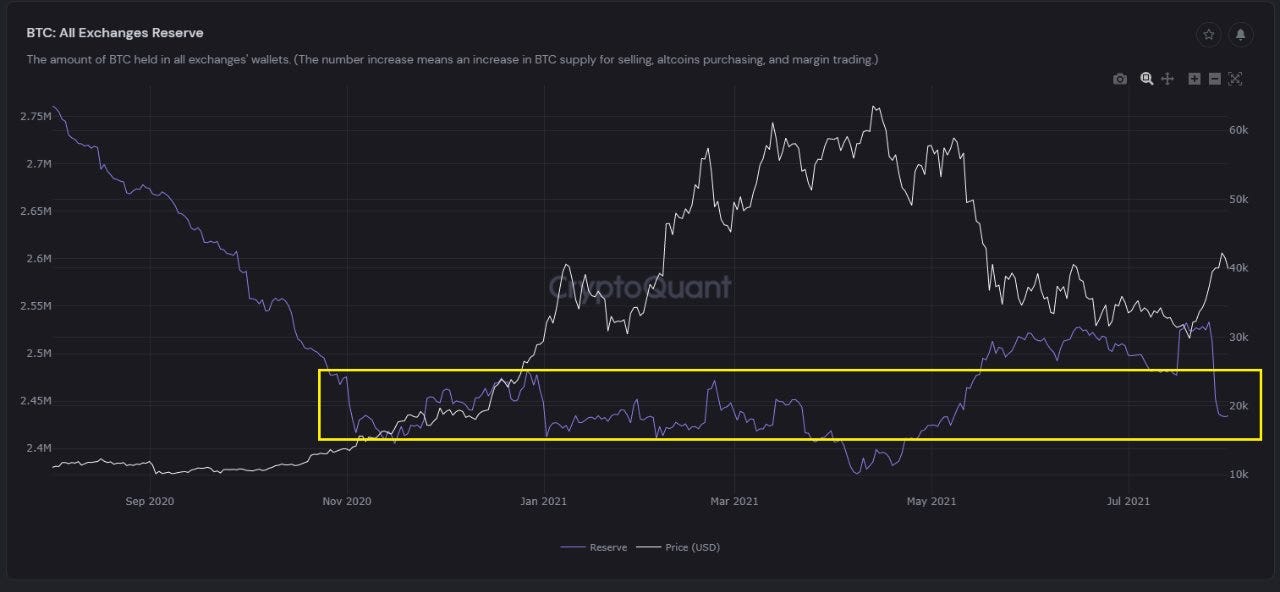1280x592 pixels.
Task: Click the '30k' right axis value
Action: click(1239, 337)
